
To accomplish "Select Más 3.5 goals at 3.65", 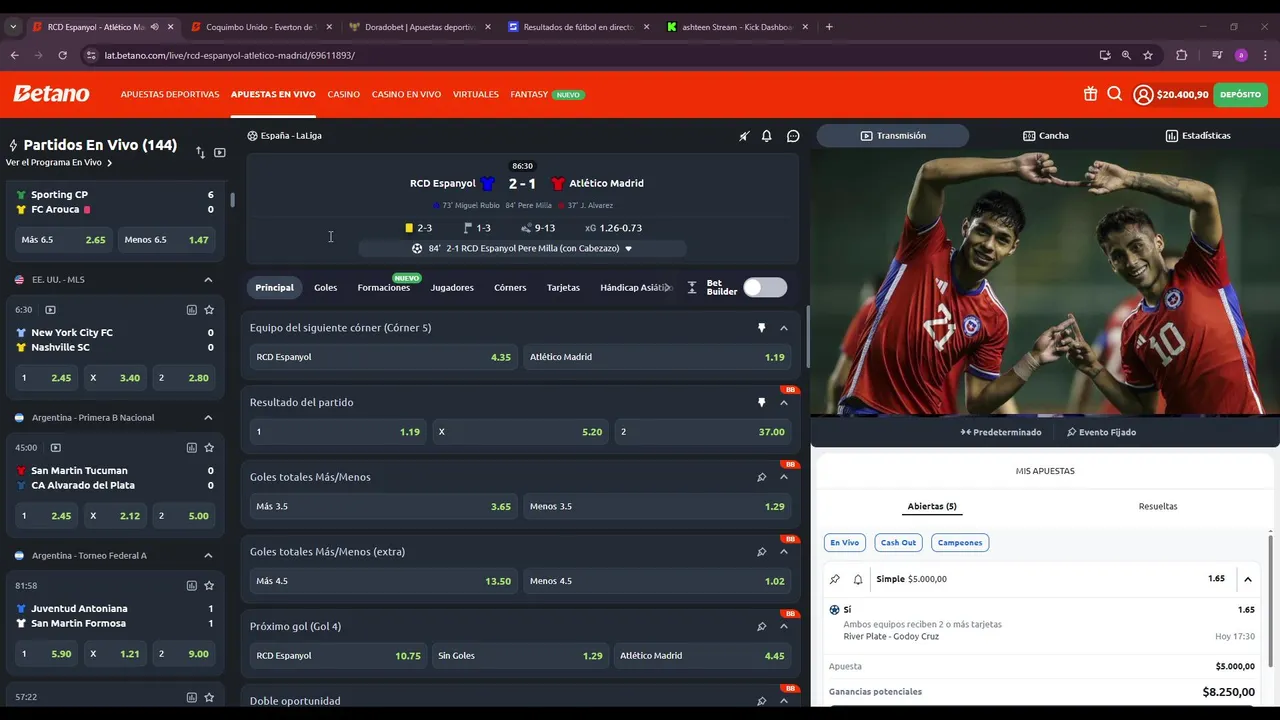I will pos(383,507).
